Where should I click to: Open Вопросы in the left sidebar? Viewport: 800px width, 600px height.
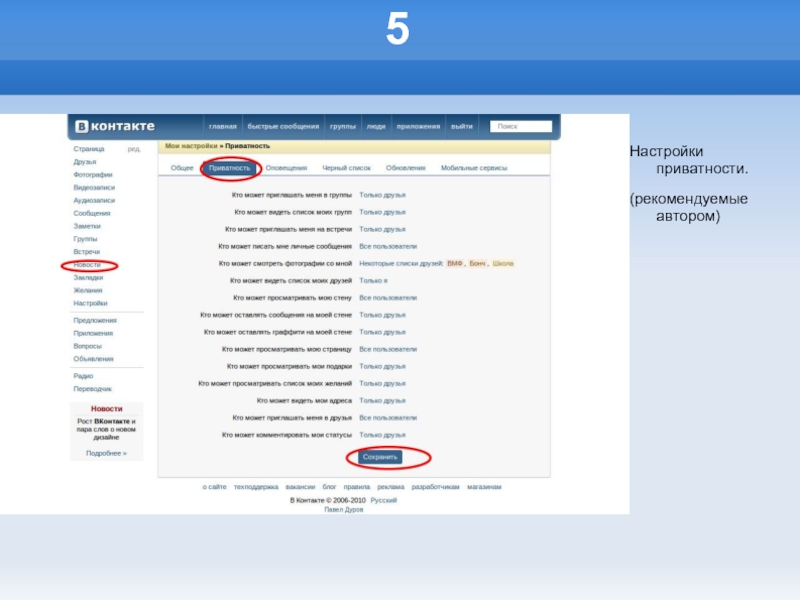click(87, 346)
